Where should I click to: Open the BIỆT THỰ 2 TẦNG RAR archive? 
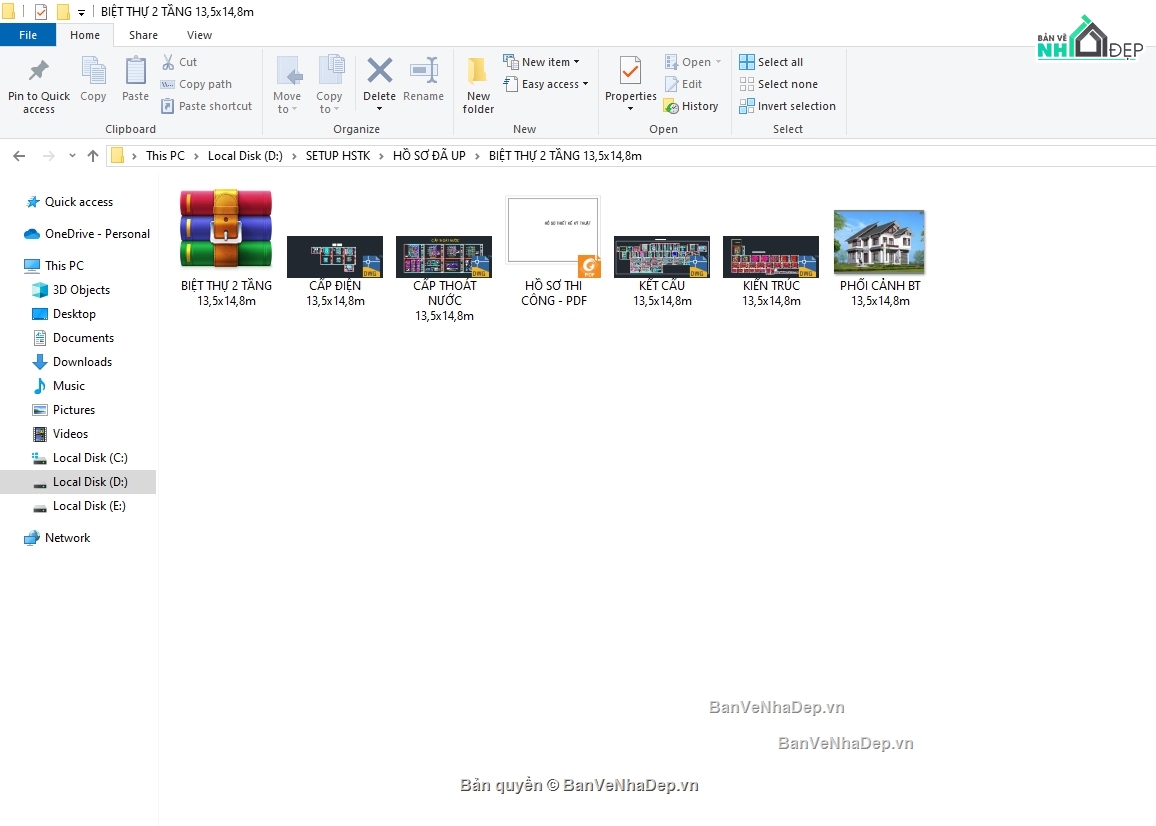(x=226, y=230)
